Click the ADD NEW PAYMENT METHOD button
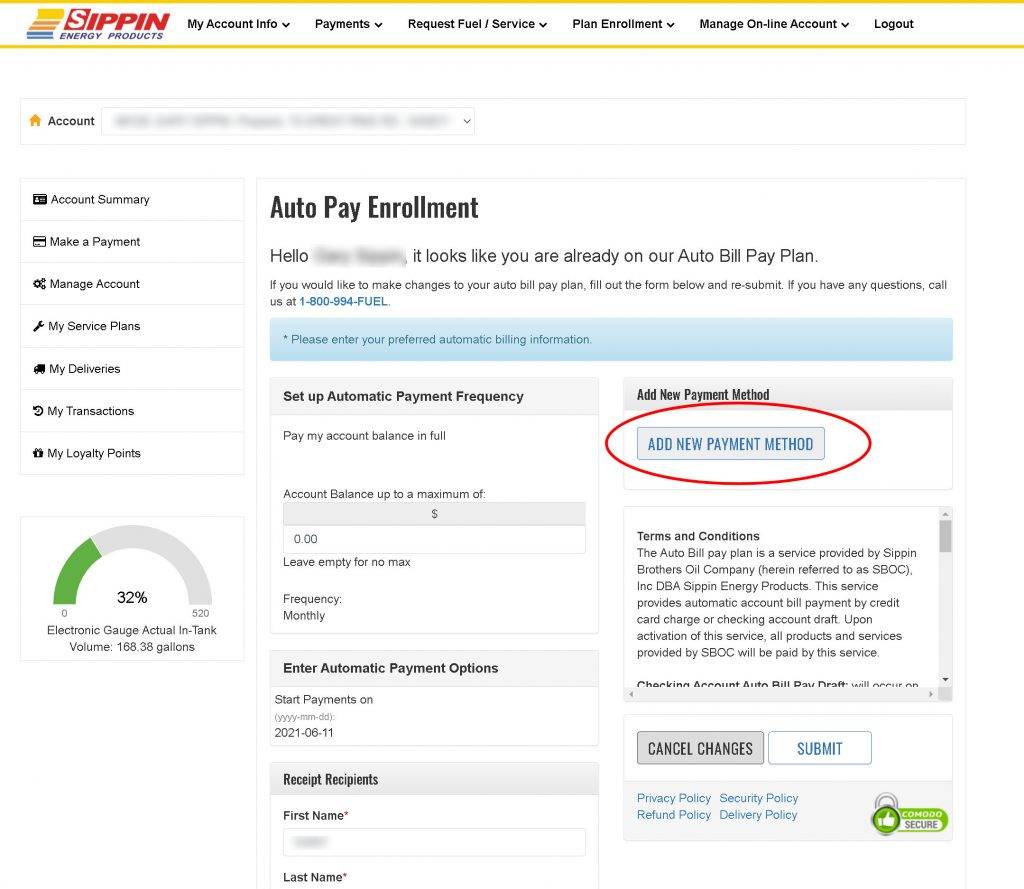Image resolution: width=1024 pixels, height=889 pixels. (x=730, y=443)
